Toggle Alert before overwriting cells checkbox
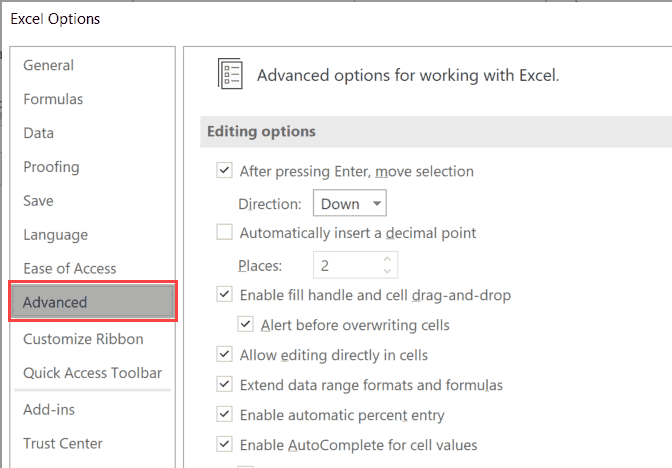Screen dimensions: 672x468 click(245, 325)
